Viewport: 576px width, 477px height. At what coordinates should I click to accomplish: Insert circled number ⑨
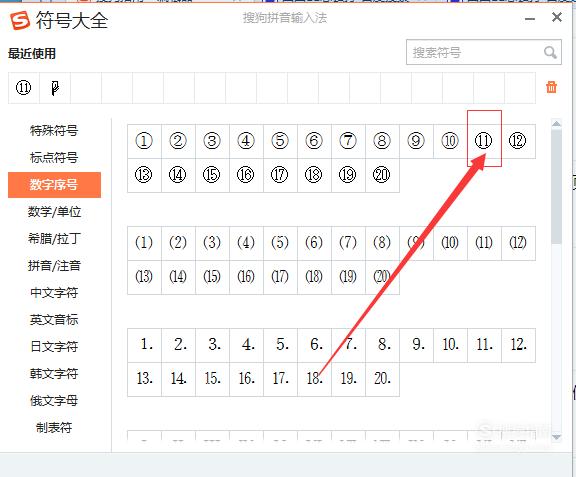coord(416,141)
